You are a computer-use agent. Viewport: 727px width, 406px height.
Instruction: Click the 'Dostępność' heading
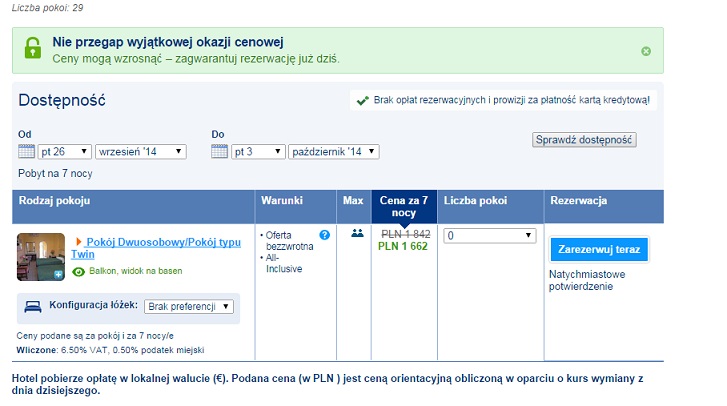62,100
